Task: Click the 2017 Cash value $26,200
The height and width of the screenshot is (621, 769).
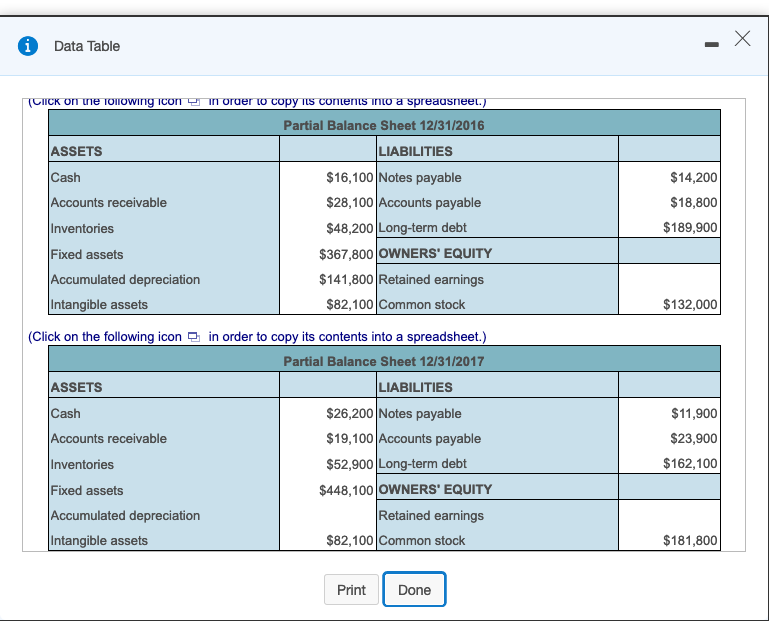Action: click(x=350, y=414)
